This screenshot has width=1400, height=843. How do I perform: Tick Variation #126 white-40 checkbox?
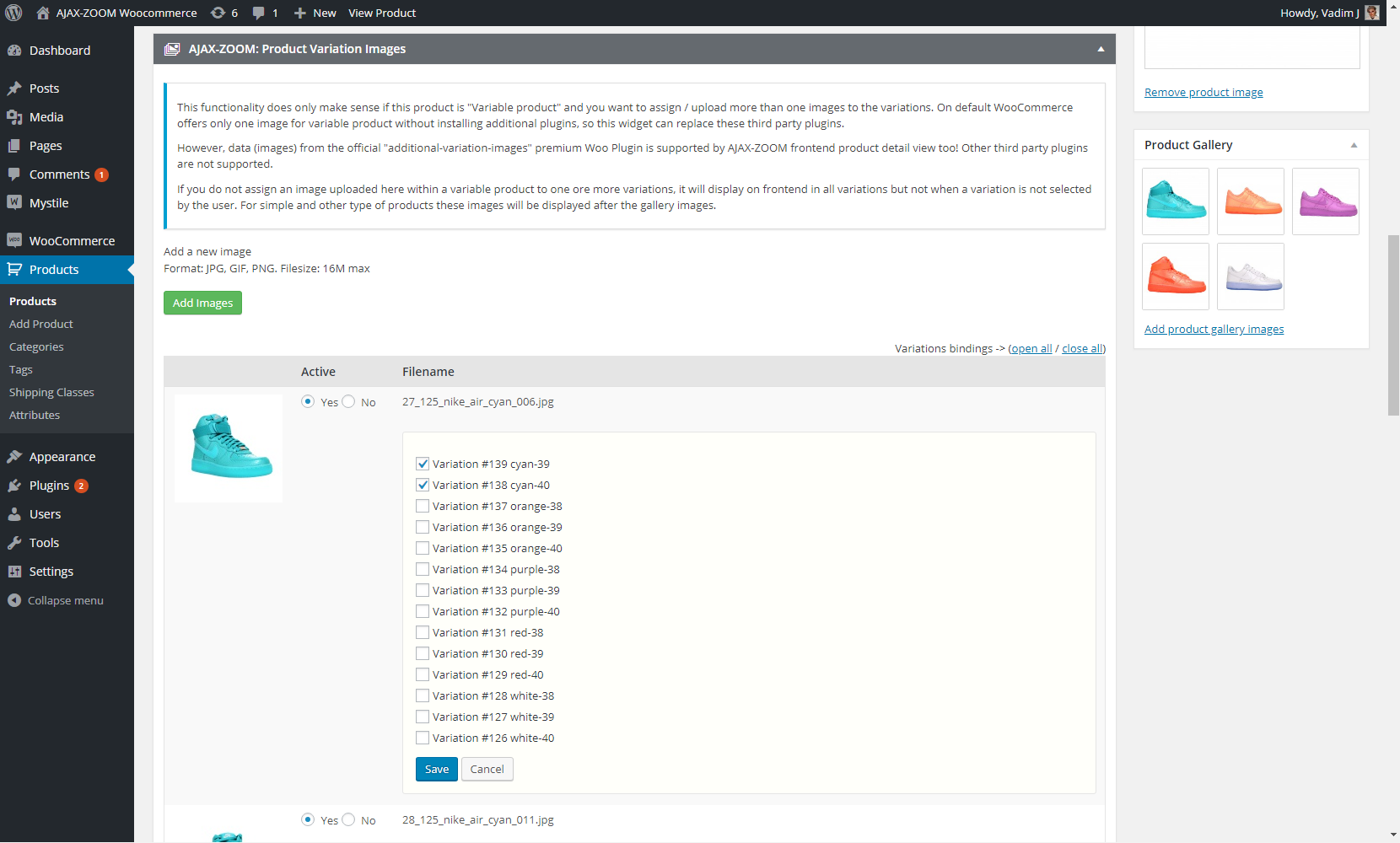coord(423,738)
